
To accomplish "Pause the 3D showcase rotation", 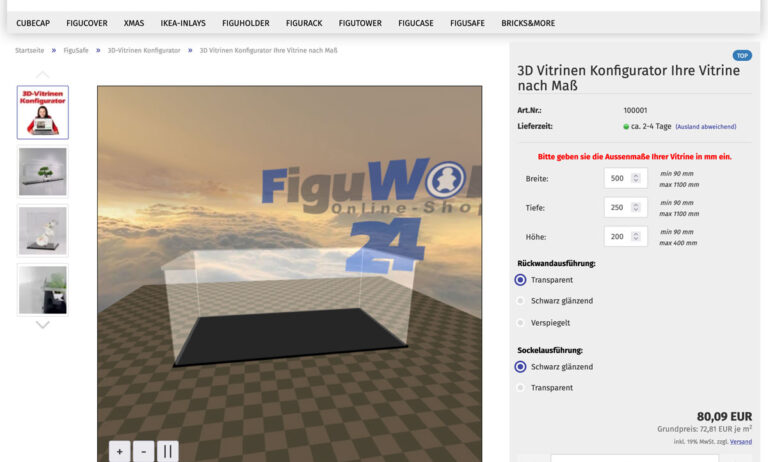I will click(167, 451).
